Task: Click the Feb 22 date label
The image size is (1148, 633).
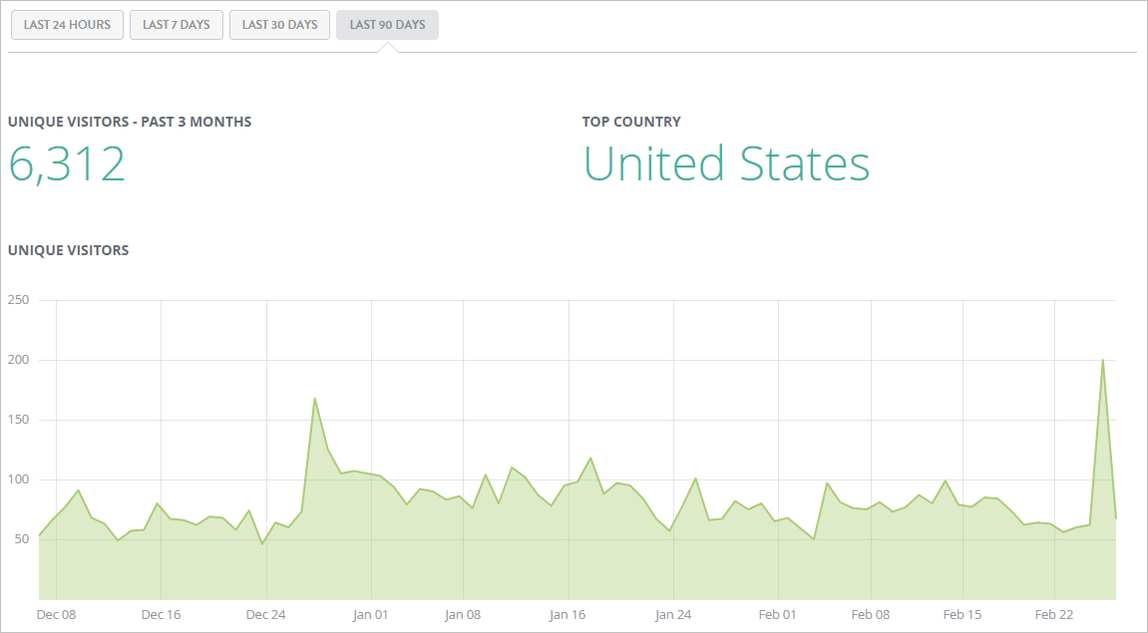Action: tap(1054, 615)
